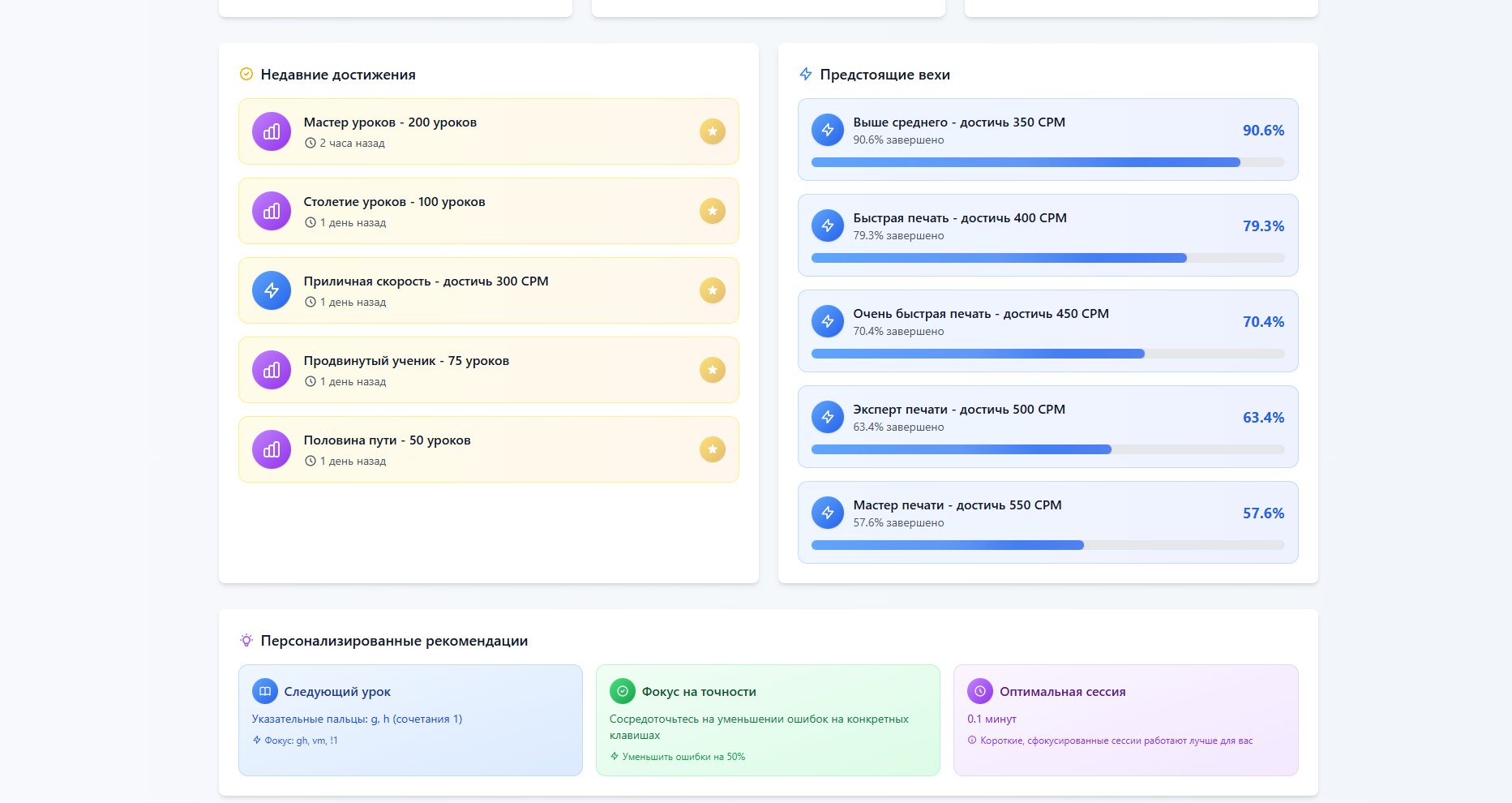This screenshot has width=1512, height=803.
Task: Click the book icon in Следующий урок card
Action: pyautogui.click(x=265, y=691)
